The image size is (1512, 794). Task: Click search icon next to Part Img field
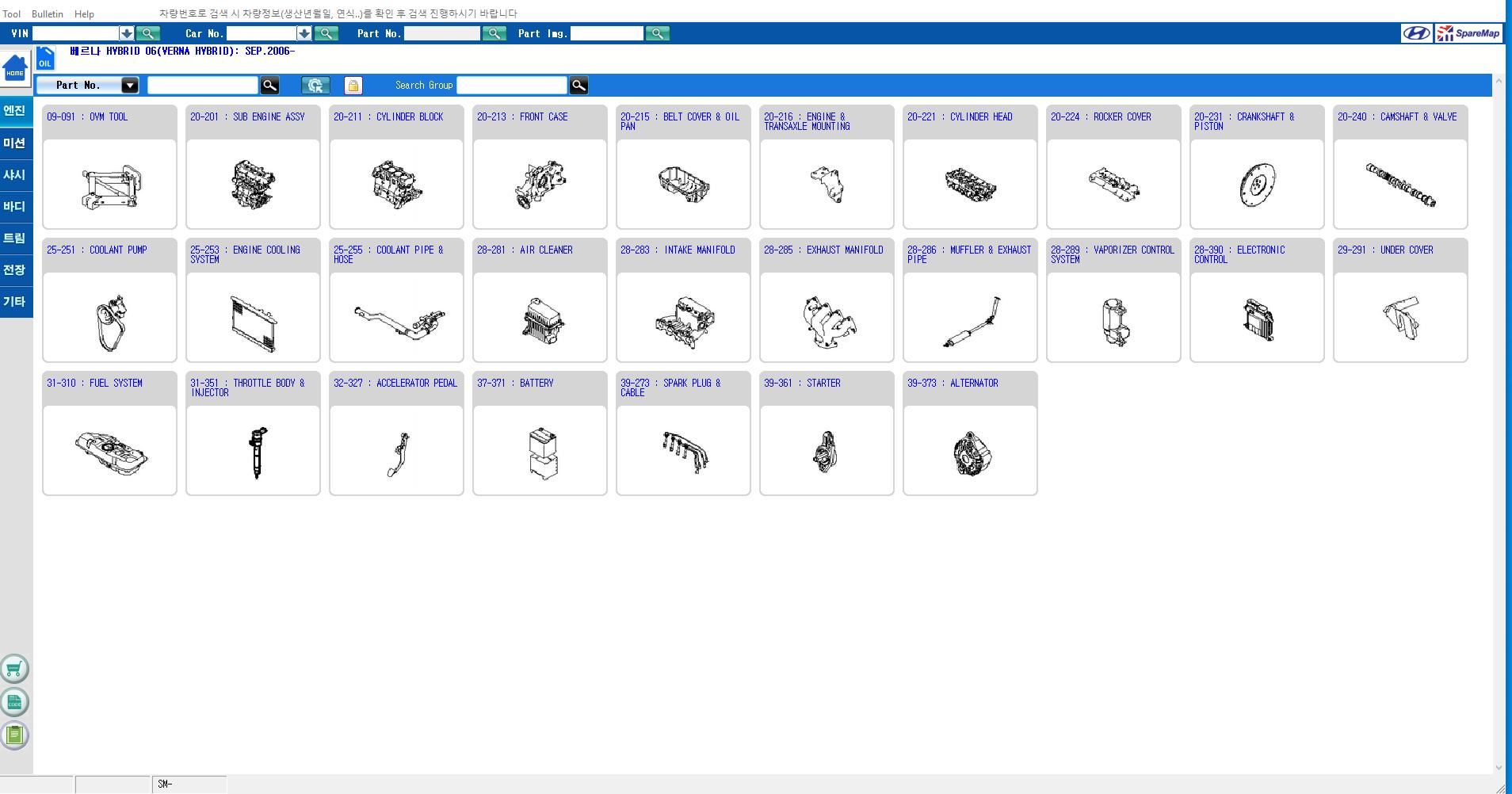(657, 33)
